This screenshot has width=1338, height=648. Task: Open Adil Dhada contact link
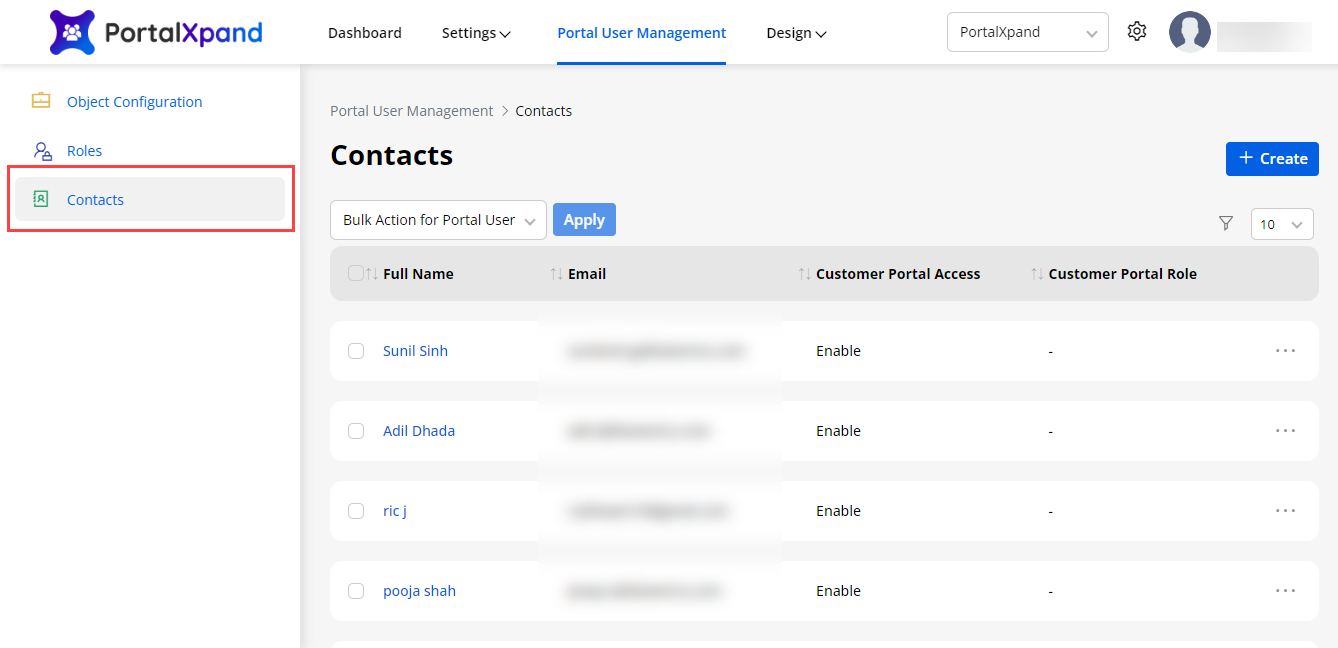[418, 431]
